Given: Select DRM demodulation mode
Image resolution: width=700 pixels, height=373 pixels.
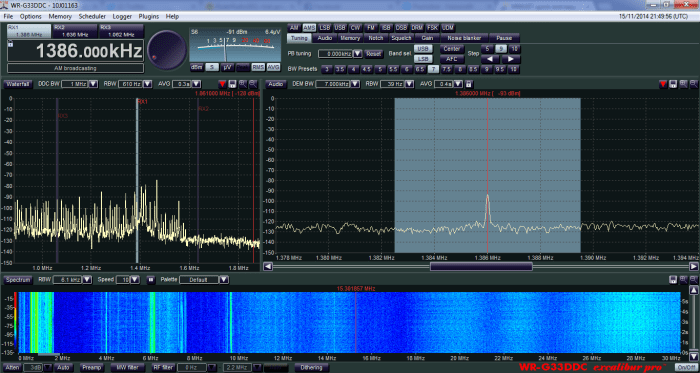Looking at the screenshot, I should (417, 27).
